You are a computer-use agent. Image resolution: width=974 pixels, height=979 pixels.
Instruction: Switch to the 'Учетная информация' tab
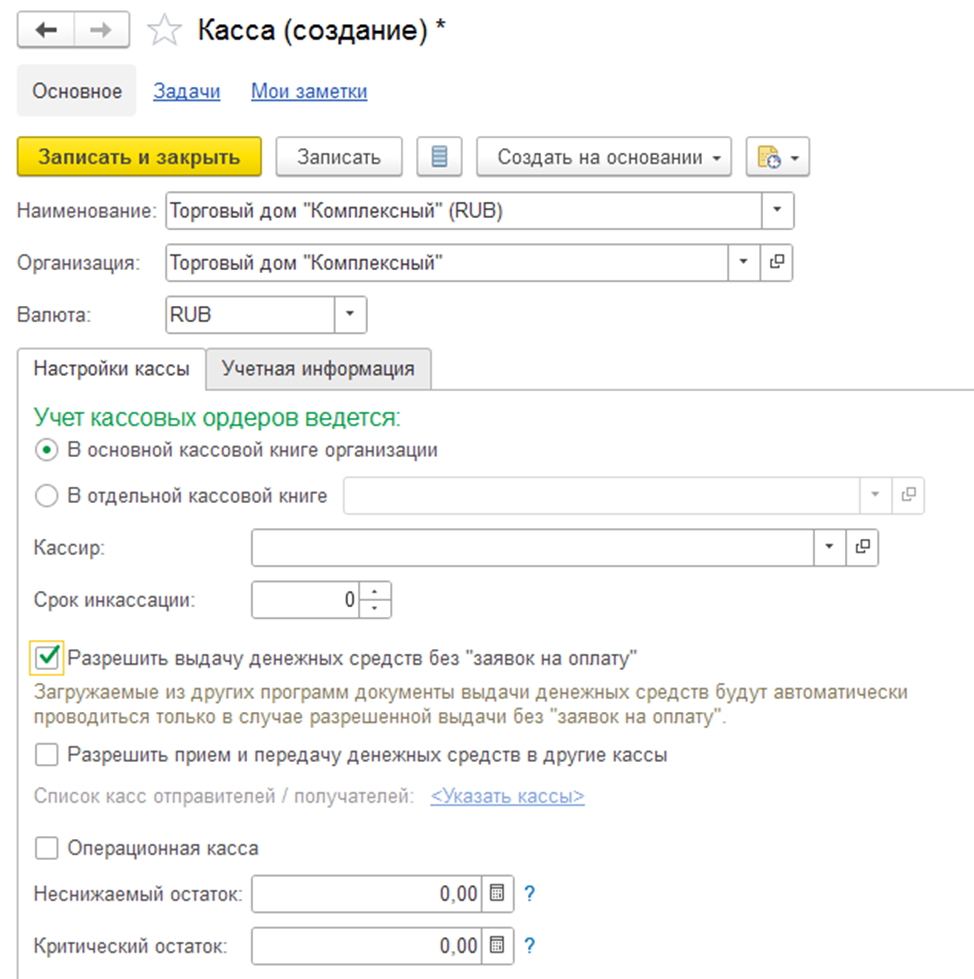point(318,368)
